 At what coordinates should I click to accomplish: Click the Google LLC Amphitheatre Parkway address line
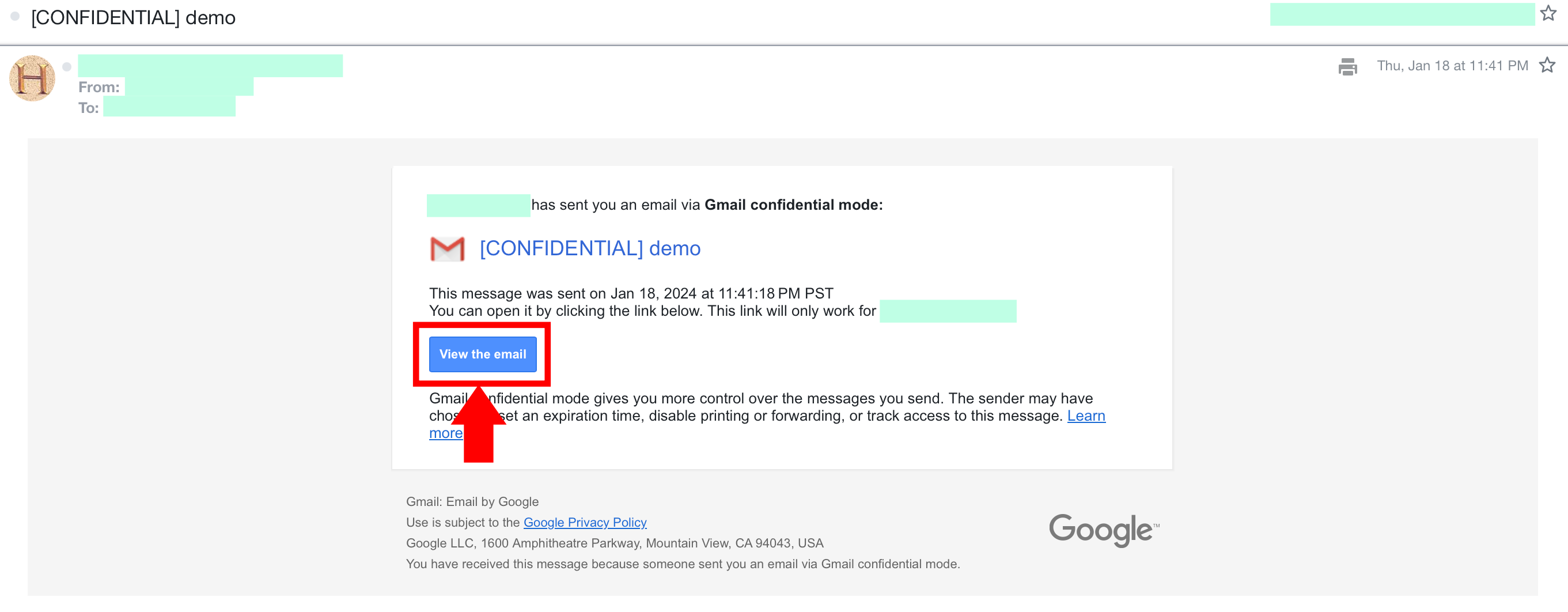615,543
